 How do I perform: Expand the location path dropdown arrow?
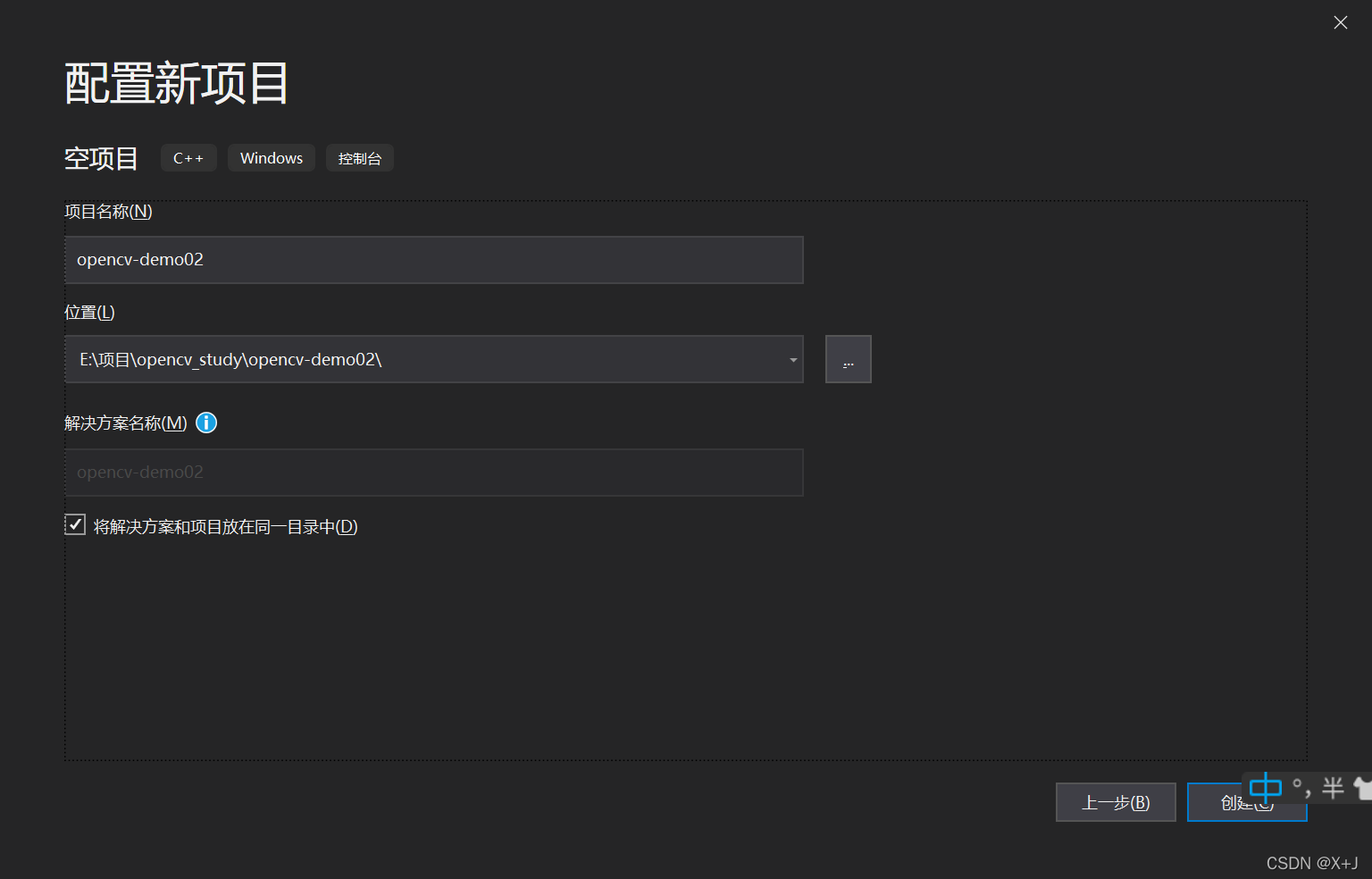tap(792, 360)
